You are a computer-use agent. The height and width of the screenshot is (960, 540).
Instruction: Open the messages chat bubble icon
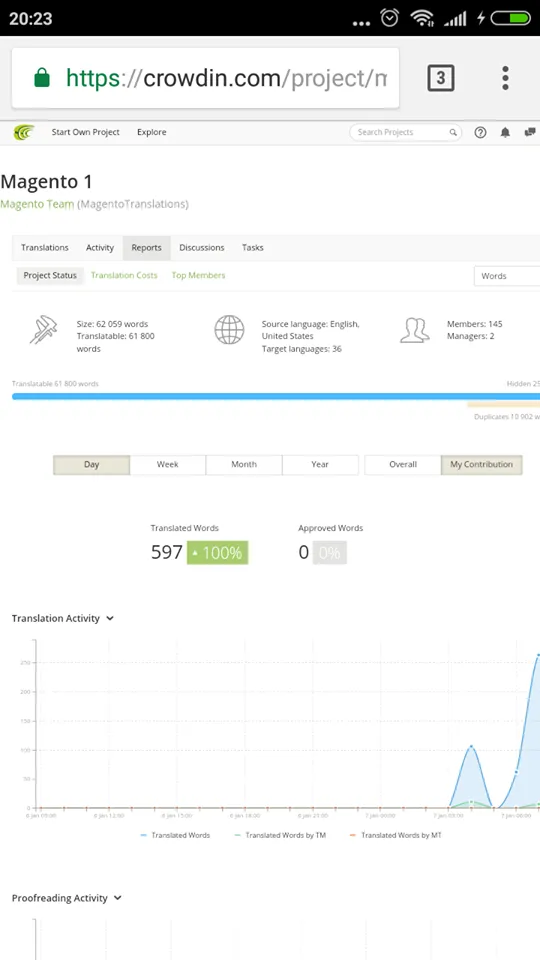click(x=530, y=132)
